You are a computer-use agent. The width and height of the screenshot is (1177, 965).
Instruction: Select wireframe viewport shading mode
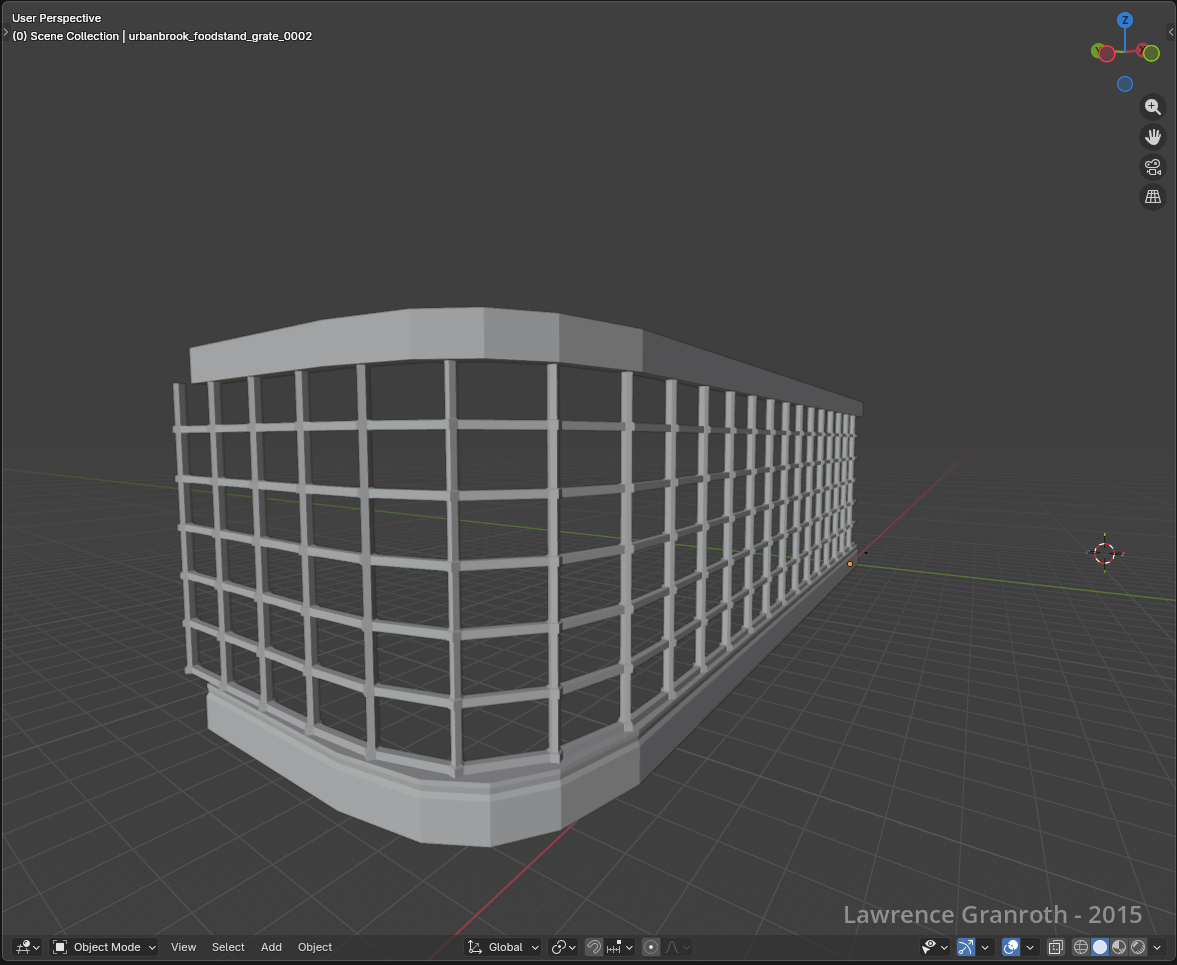pos(1081,947)
